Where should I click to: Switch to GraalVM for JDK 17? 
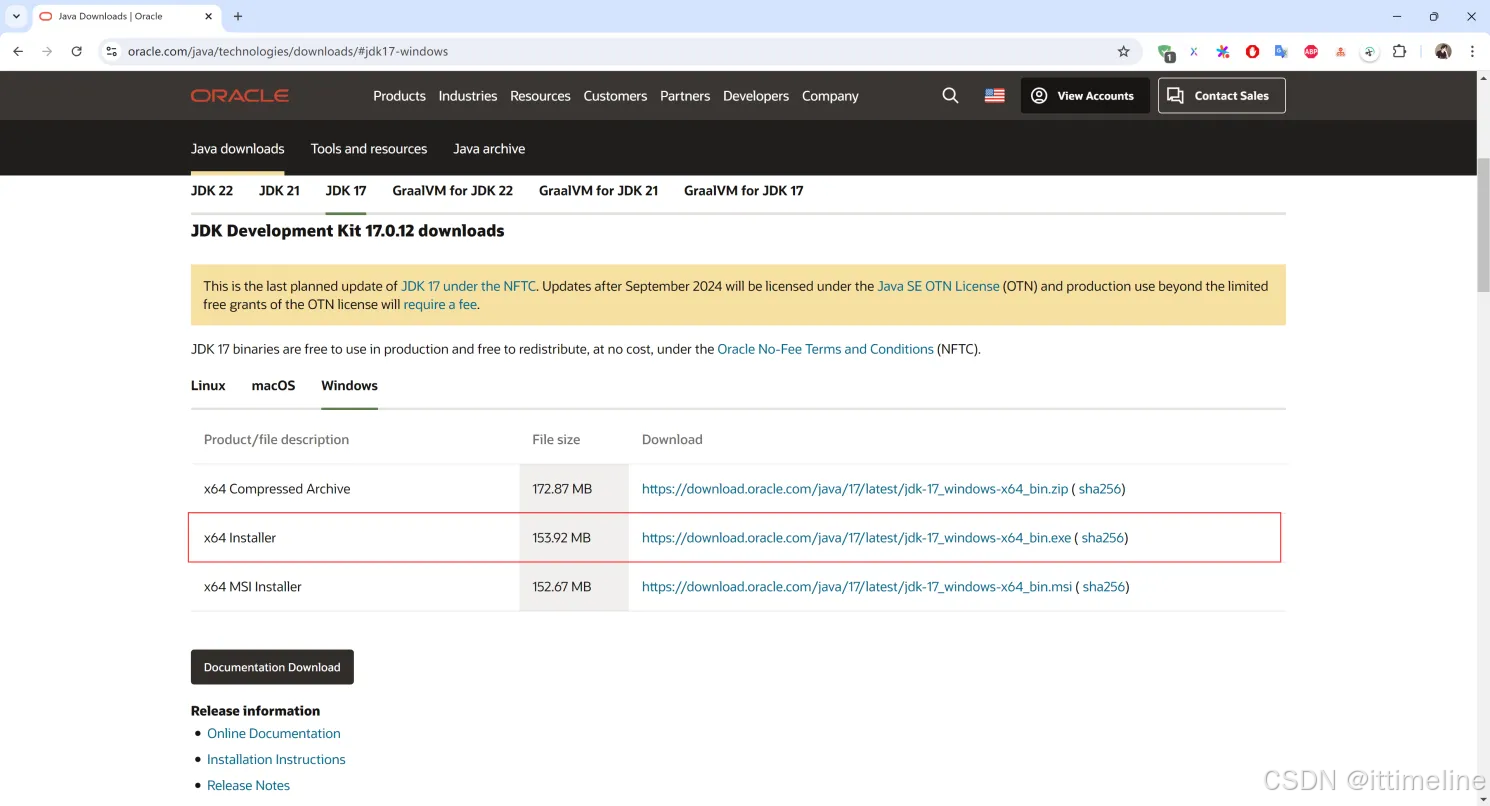coord(744,190)
